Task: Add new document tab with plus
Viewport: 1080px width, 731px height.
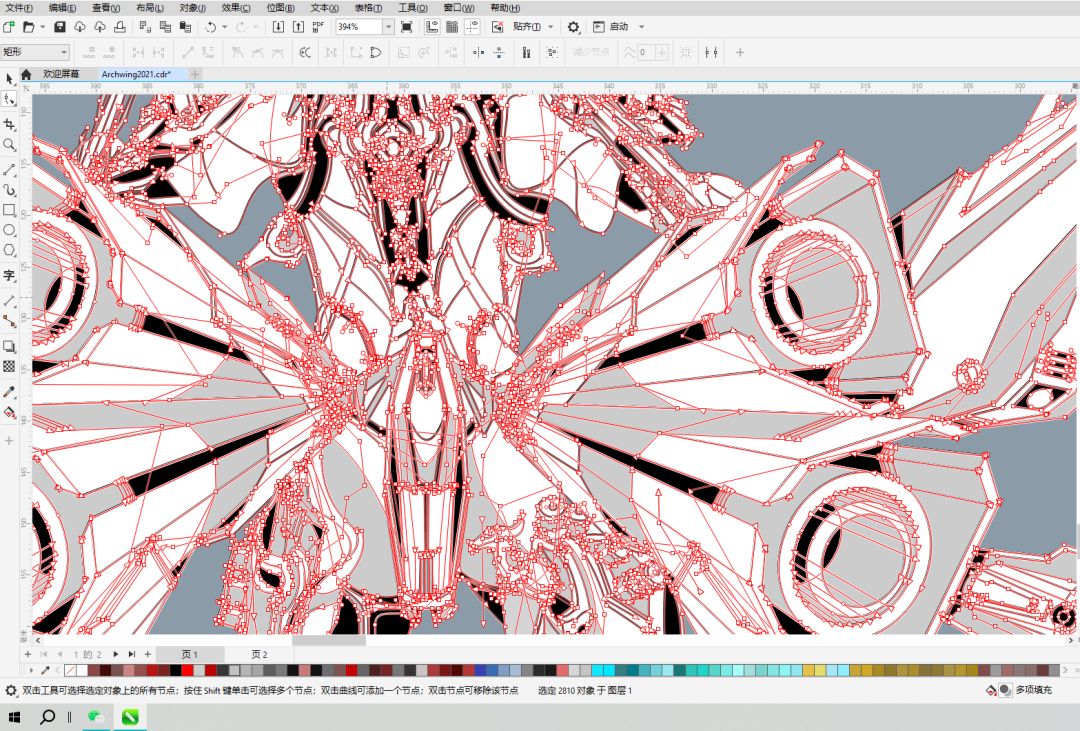Action: pyautogui.click(x=195, y=74)
